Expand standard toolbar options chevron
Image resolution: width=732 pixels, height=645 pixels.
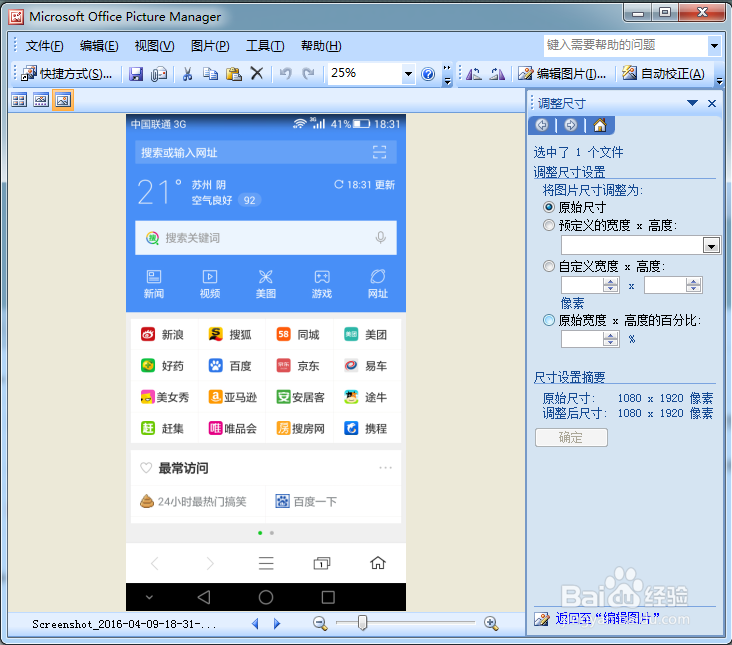point(447,75)
